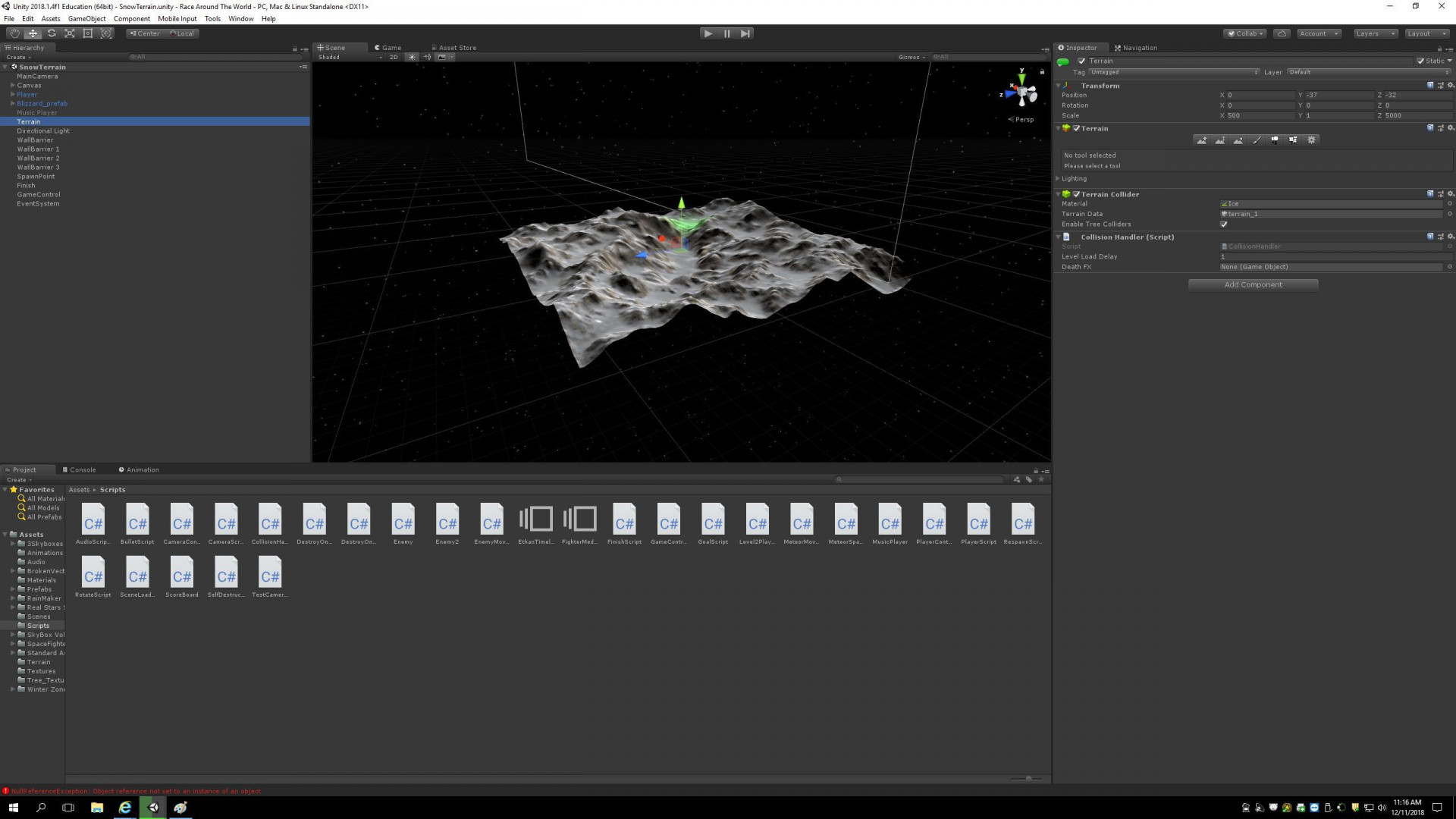The width and height of the screenshot is (1456, 819).
Task: Expand the Canvas item in Hierarchy
Action: [x=12, y=86]
